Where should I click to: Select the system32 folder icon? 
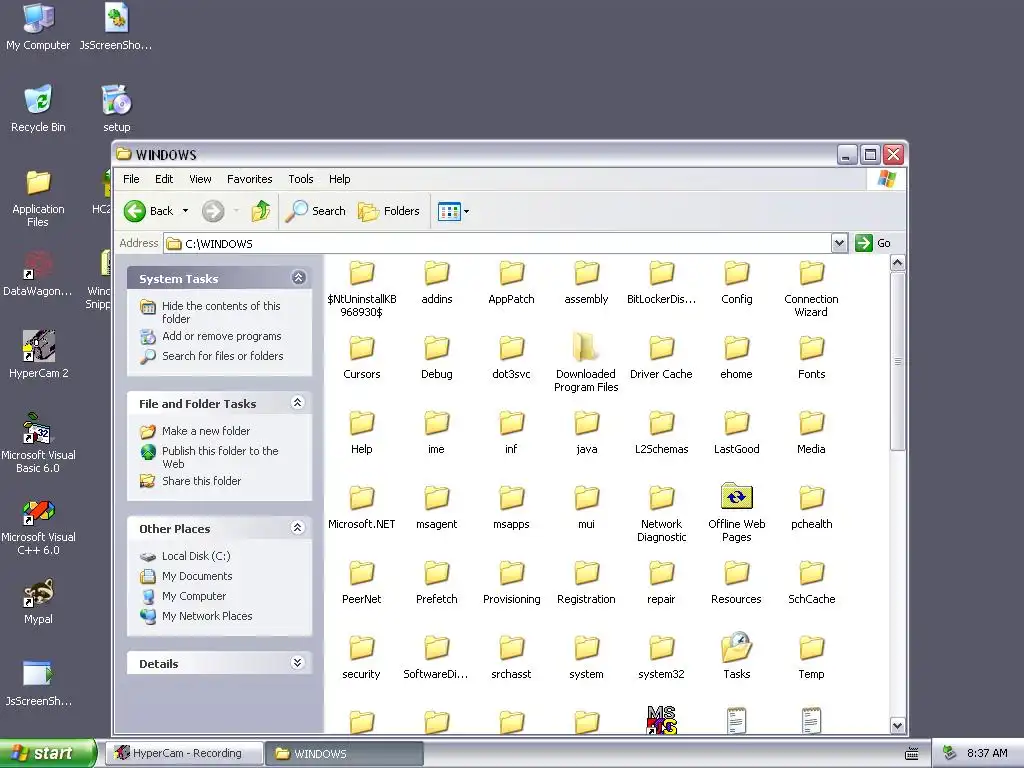click(x=661, y=648)
